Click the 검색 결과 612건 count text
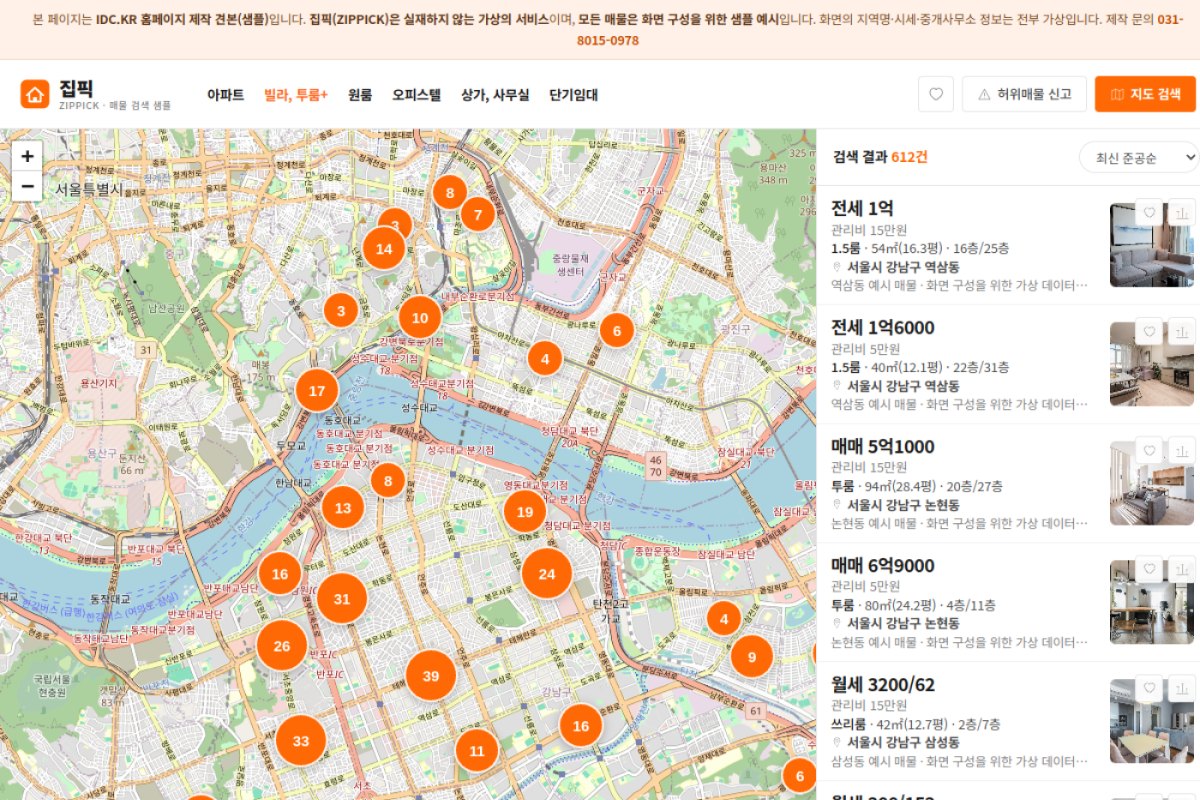Image resolution: width=1200 pixels, height=800 pixels. (880, 157)
